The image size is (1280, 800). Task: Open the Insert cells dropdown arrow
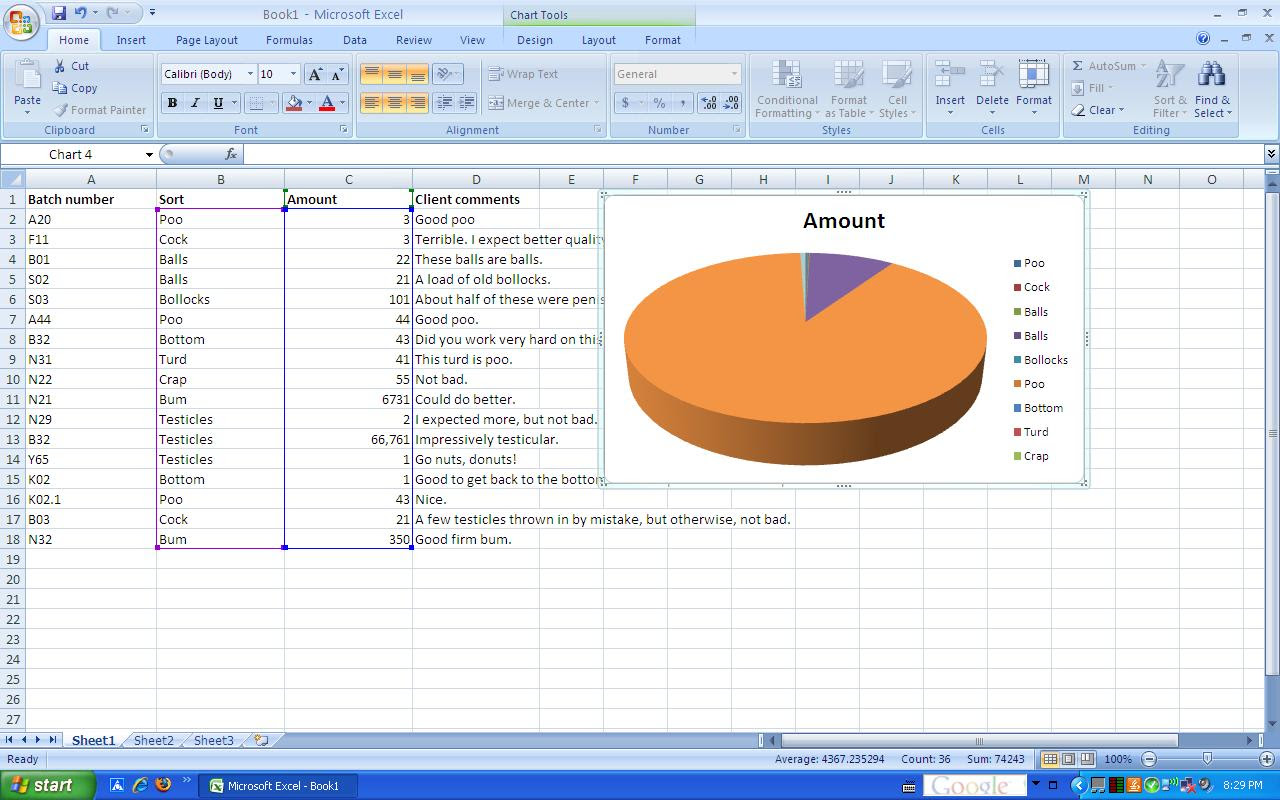pos(950,113)
